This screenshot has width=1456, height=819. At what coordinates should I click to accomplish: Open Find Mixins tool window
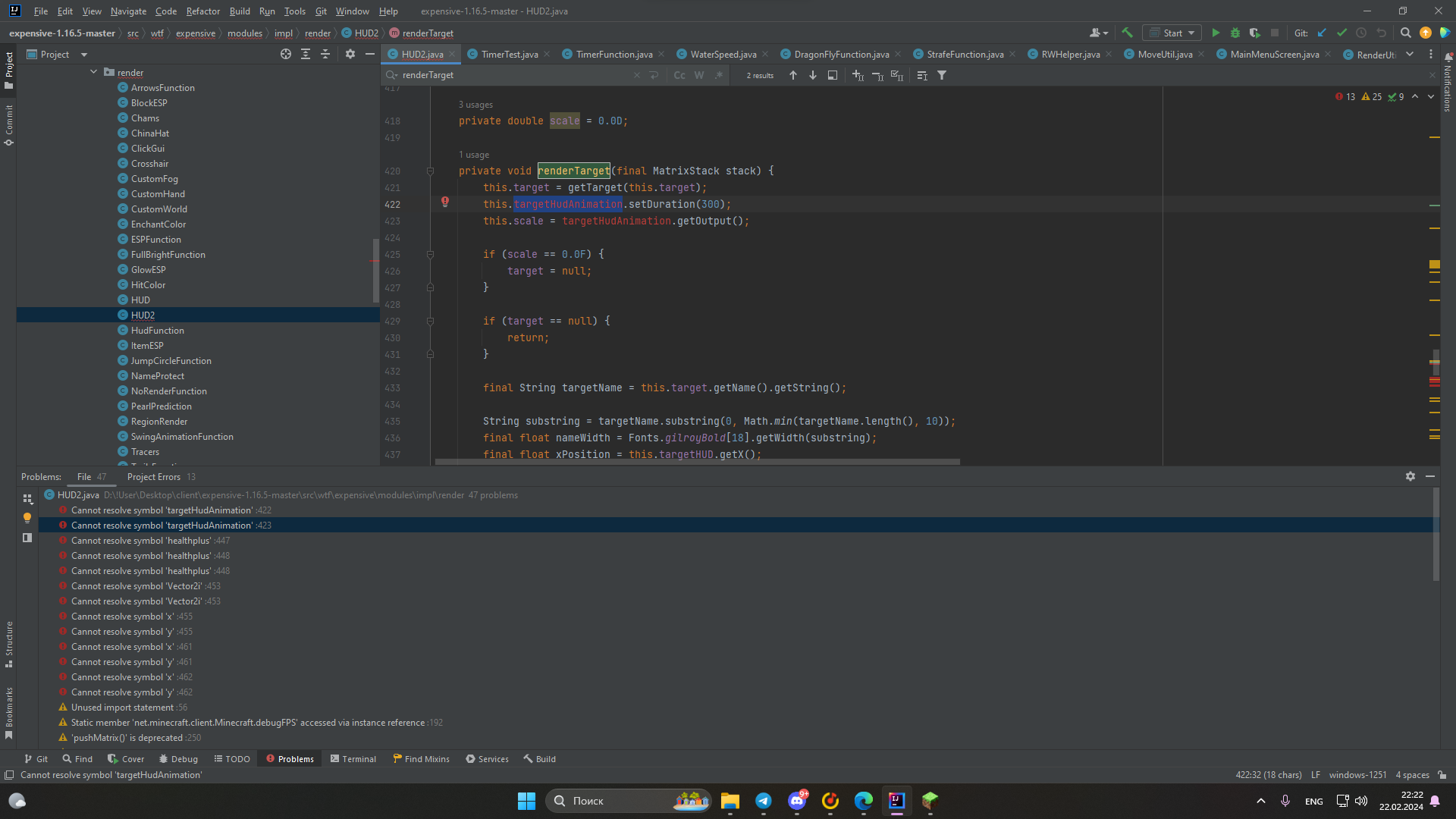(421, 759)
